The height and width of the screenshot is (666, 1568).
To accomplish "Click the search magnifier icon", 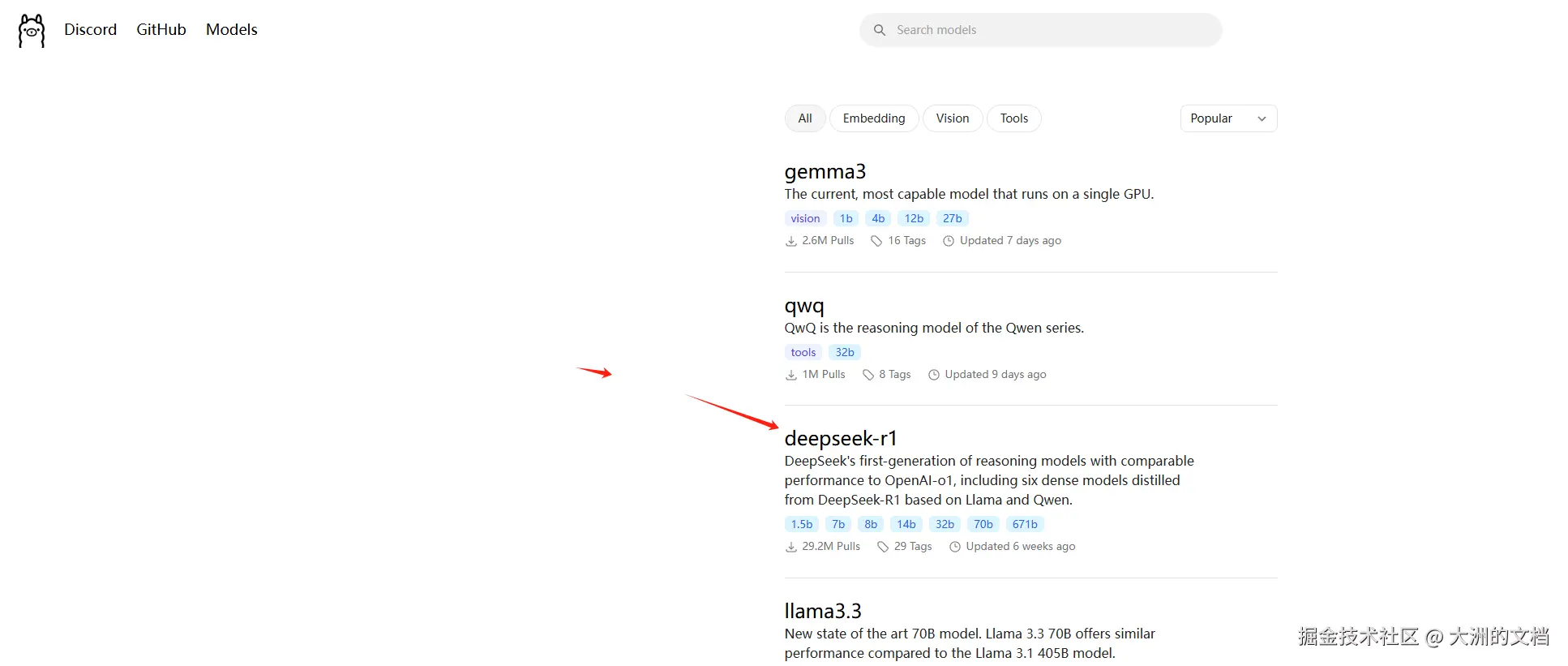I will (879, 30).
